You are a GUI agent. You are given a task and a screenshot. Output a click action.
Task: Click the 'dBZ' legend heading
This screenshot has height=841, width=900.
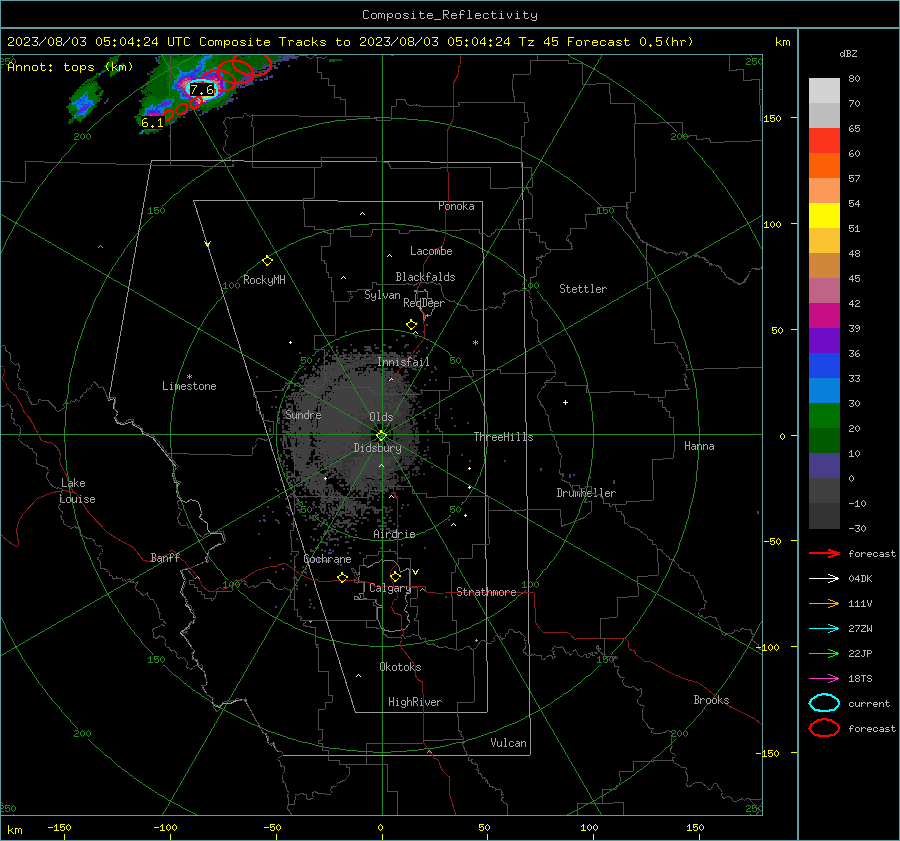(x=848, y=53)
